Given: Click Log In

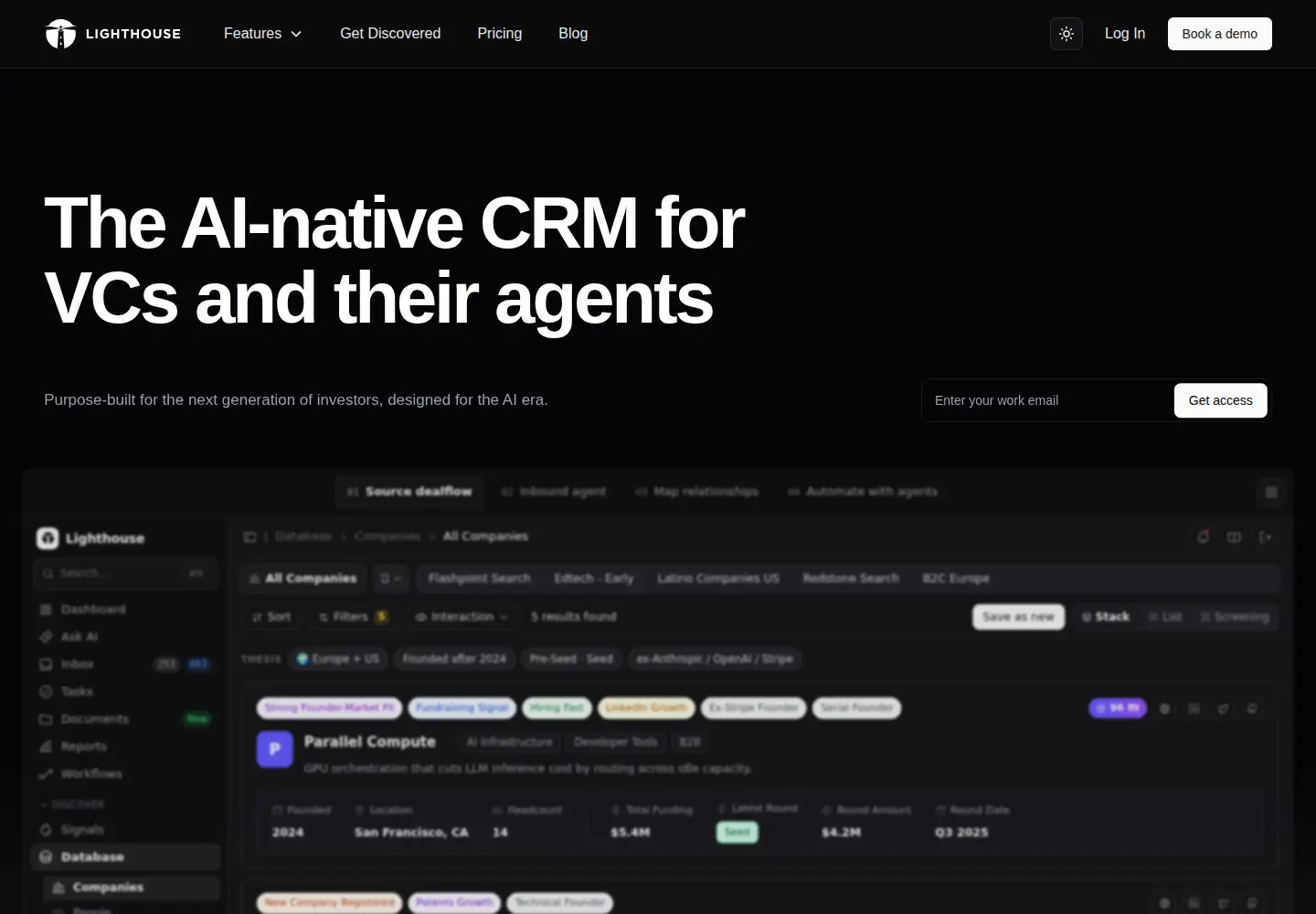Looking at the screenshot, I should (1125, 34).
